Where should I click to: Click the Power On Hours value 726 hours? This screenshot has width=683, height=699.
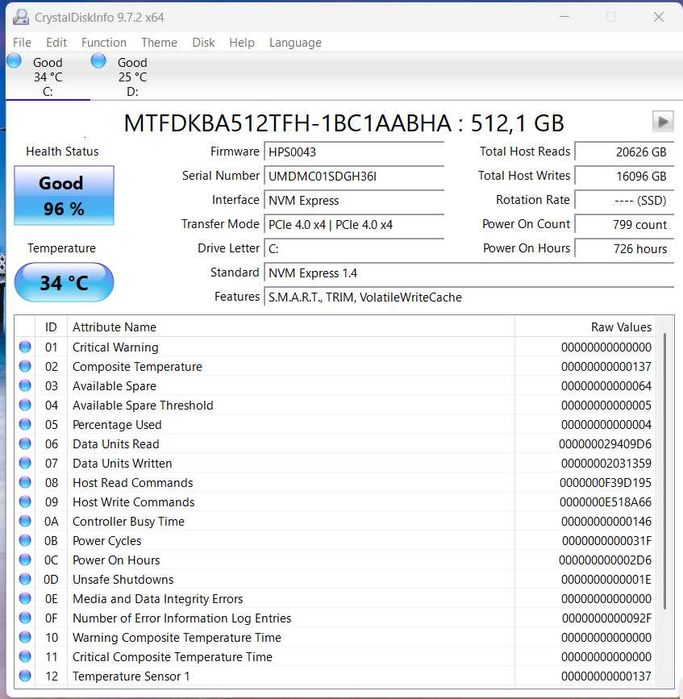pos(624,248)
